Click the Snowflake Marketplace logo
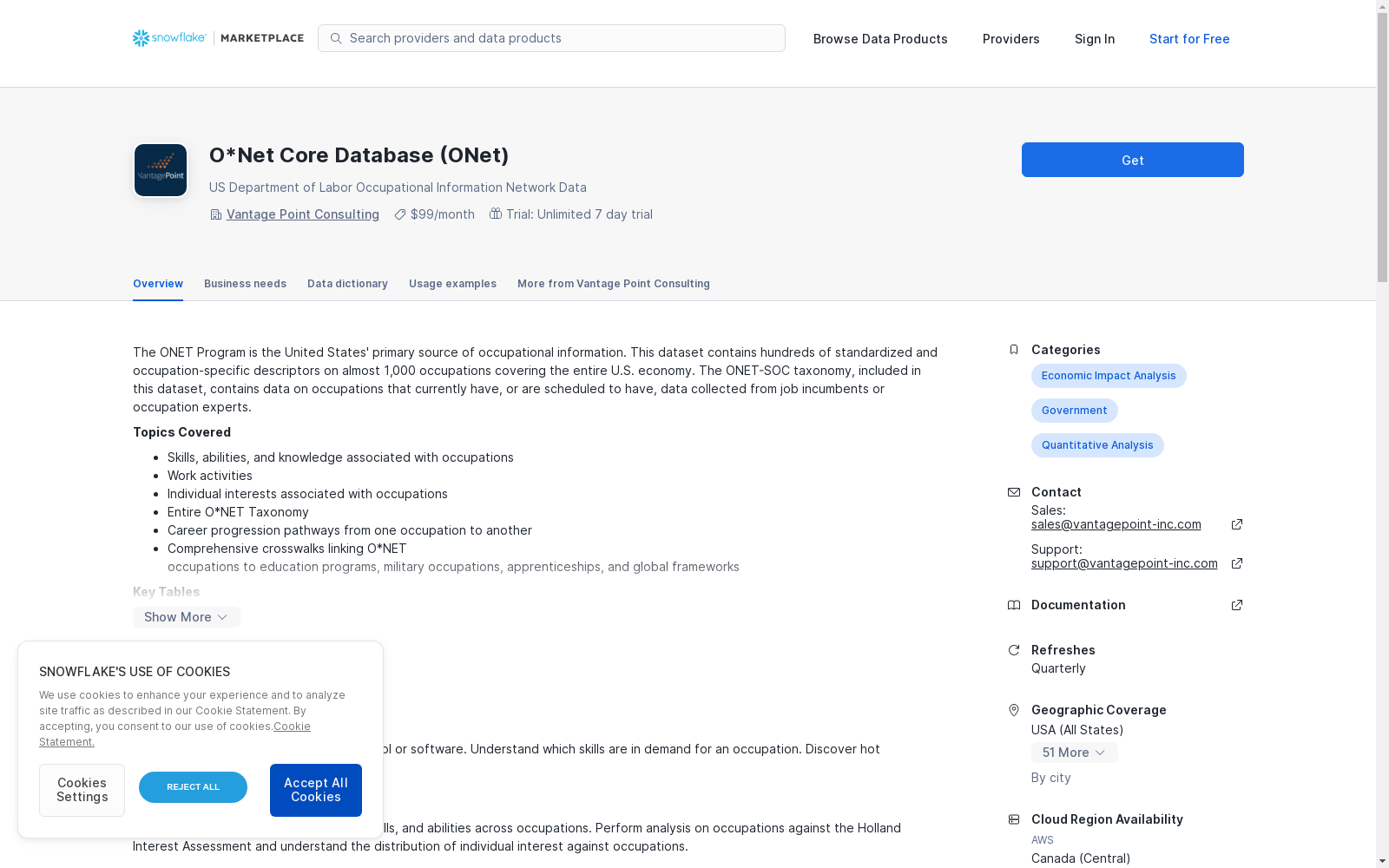The height and width of the screenshot is (868, 1389). pos(218,38)
